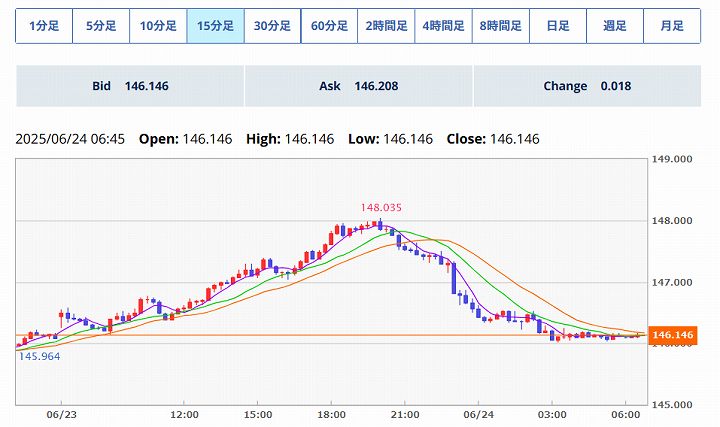The height and width of the screenshot is (427, 720).
Task: Click the Open: 146.146 value
Action: [186, 139]
